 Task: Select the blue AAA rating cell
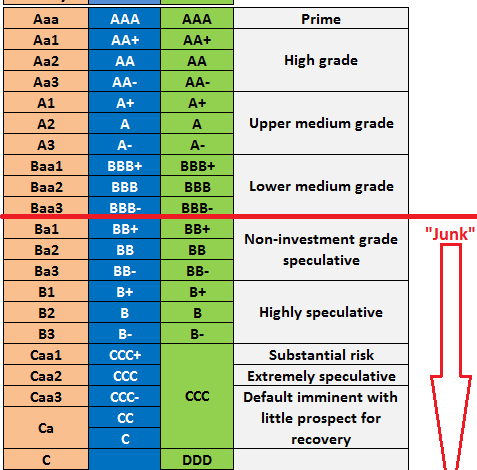(125, 19)
